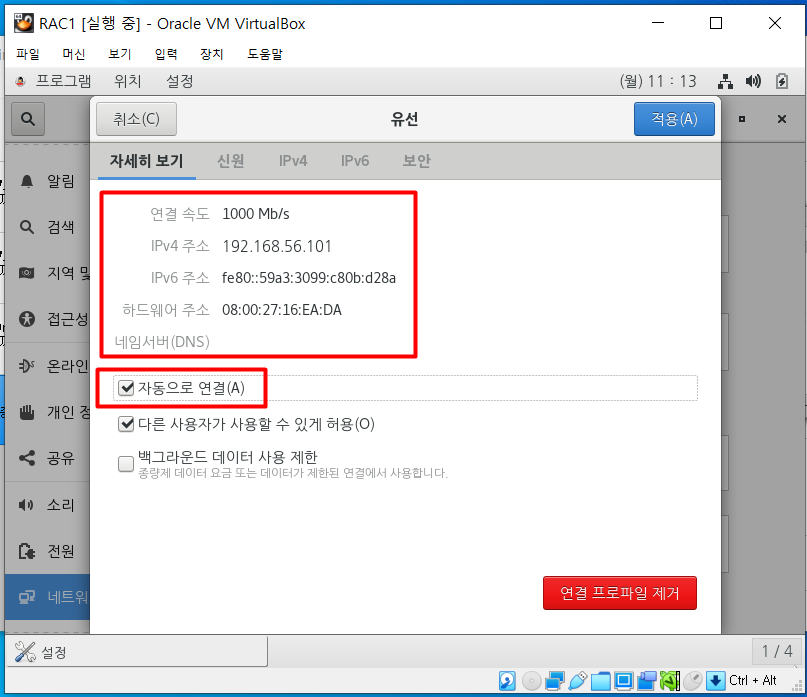Toggle 다른 사용자가 사용할 수 있게 허용 checkbox
Viewport: 807px width, 697px height.
click(126, 424)
